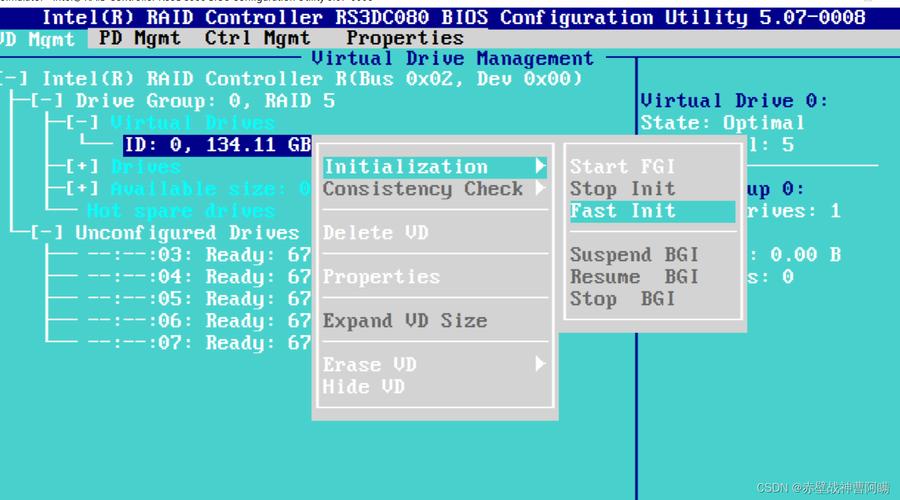Select unconfigured drive --:--:05 Ready
This screenshot has width=900, height=500.
coord(199,299)
